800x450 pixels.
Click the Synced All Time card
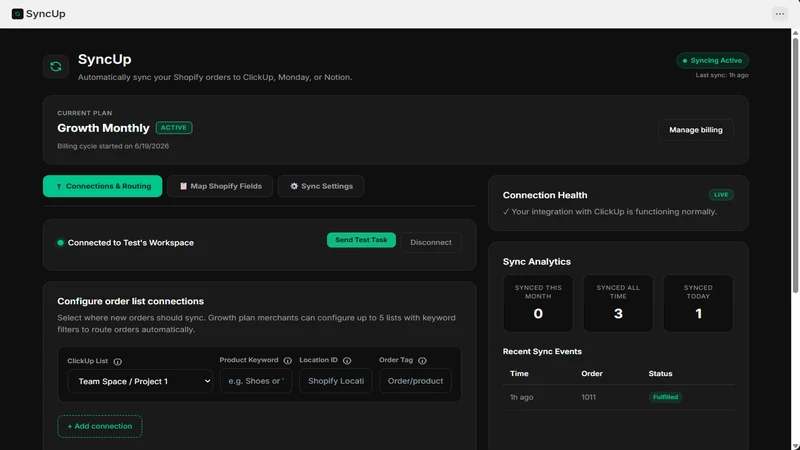pos(618,304)
